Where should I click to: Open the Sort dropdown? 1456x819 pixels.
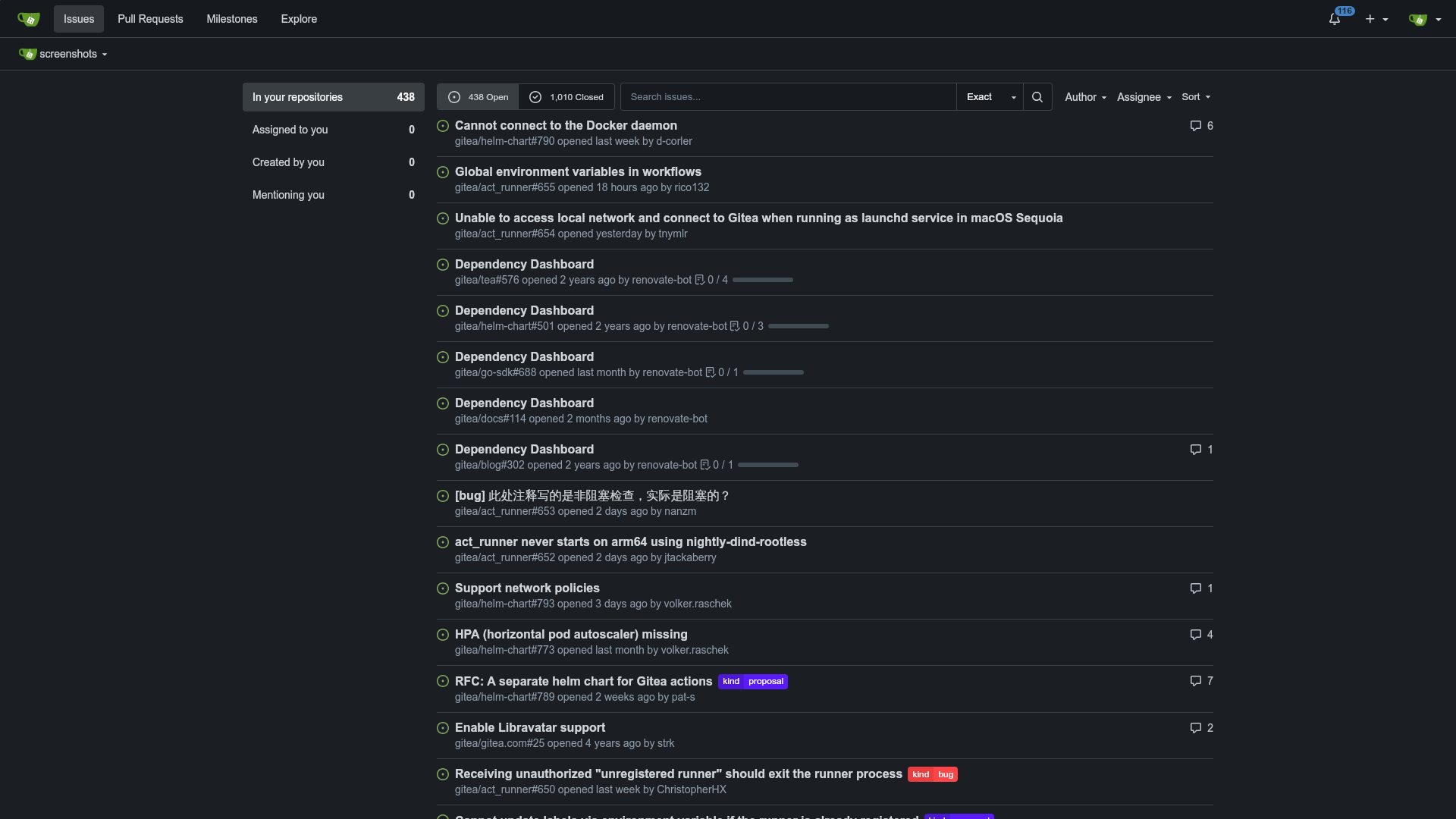pos(1196,97)
